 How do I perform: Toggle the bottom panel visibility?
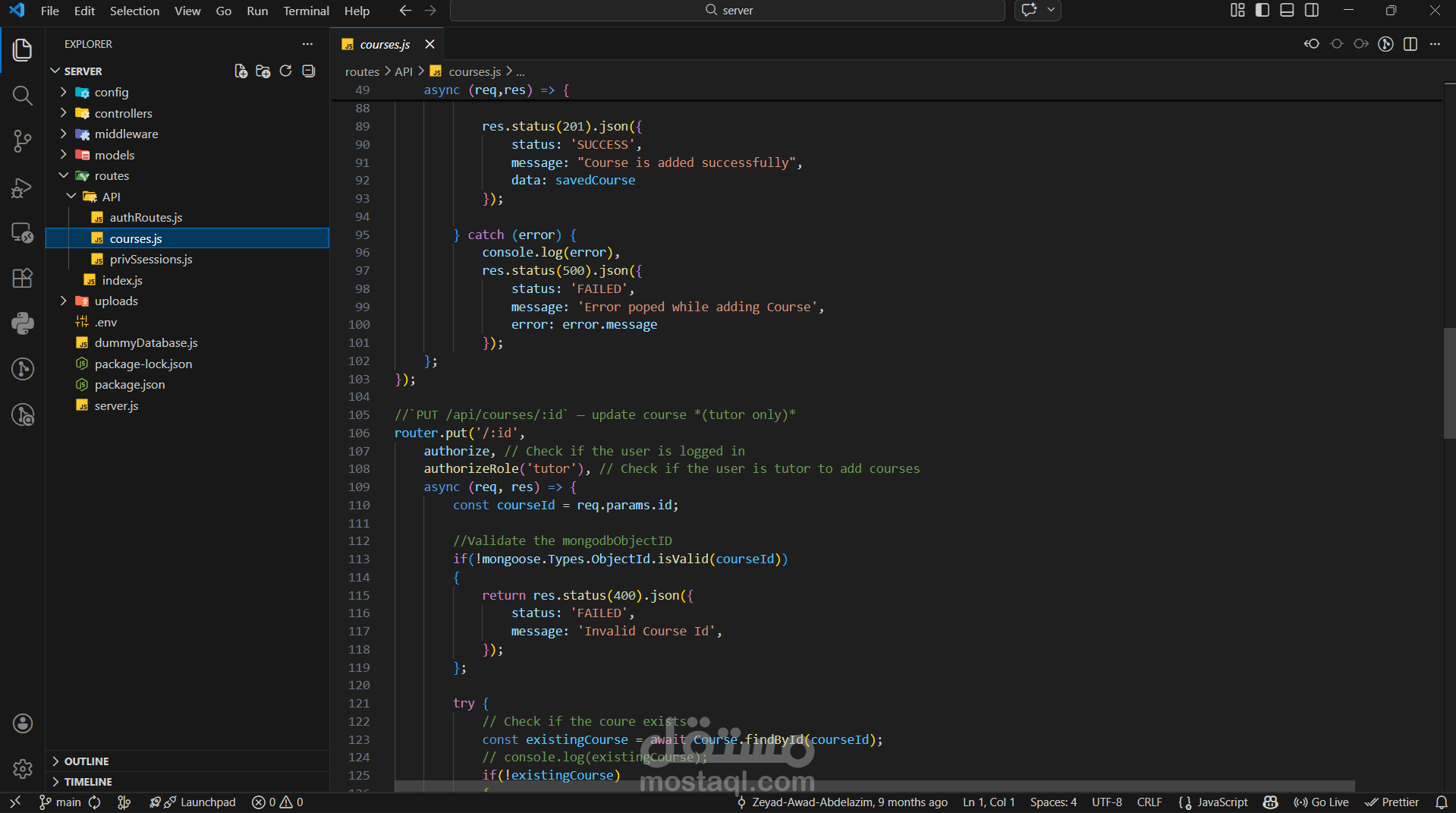(x=1287, y=10)
